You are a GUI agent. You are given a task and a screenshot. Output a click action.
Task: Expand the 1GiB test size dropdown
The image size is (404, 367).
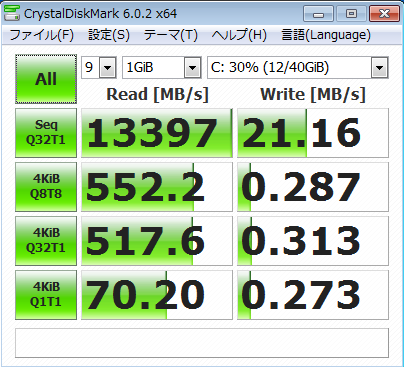point(192,68)
